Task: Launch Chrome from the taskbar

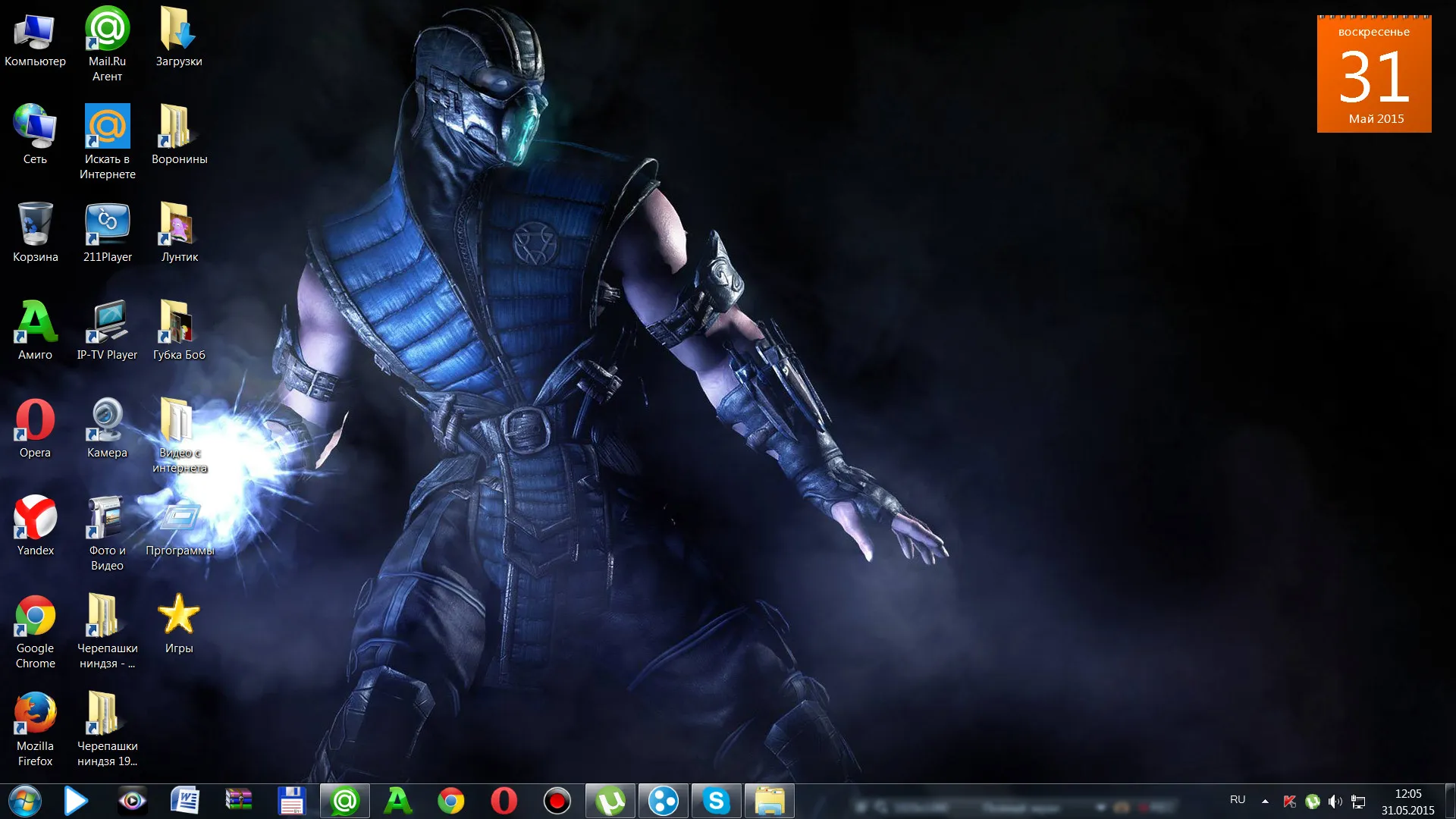Action: [x=451, y=801]
